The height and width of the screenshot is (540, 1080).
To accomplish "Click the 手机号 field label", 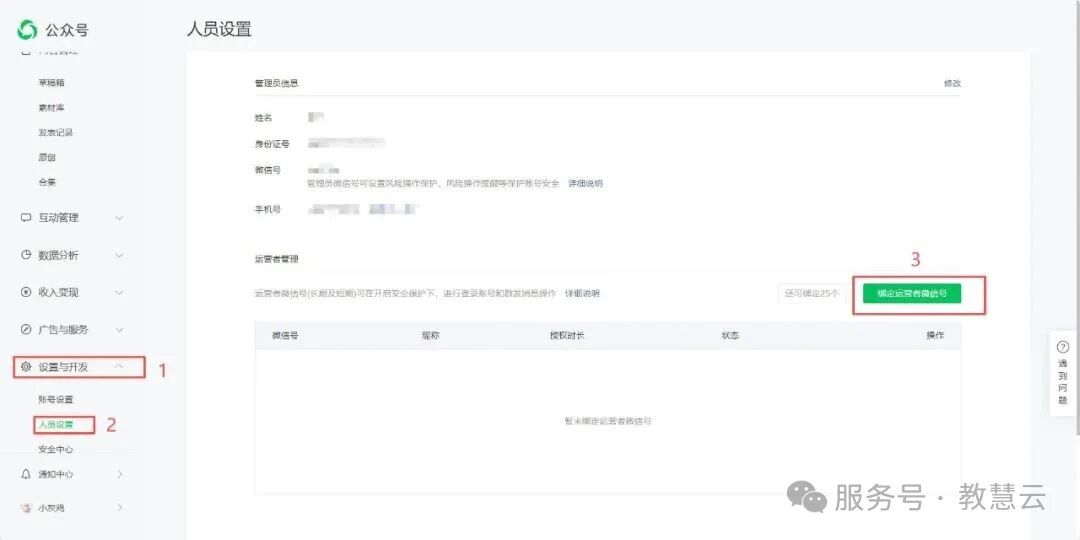I will click(268, 209).
